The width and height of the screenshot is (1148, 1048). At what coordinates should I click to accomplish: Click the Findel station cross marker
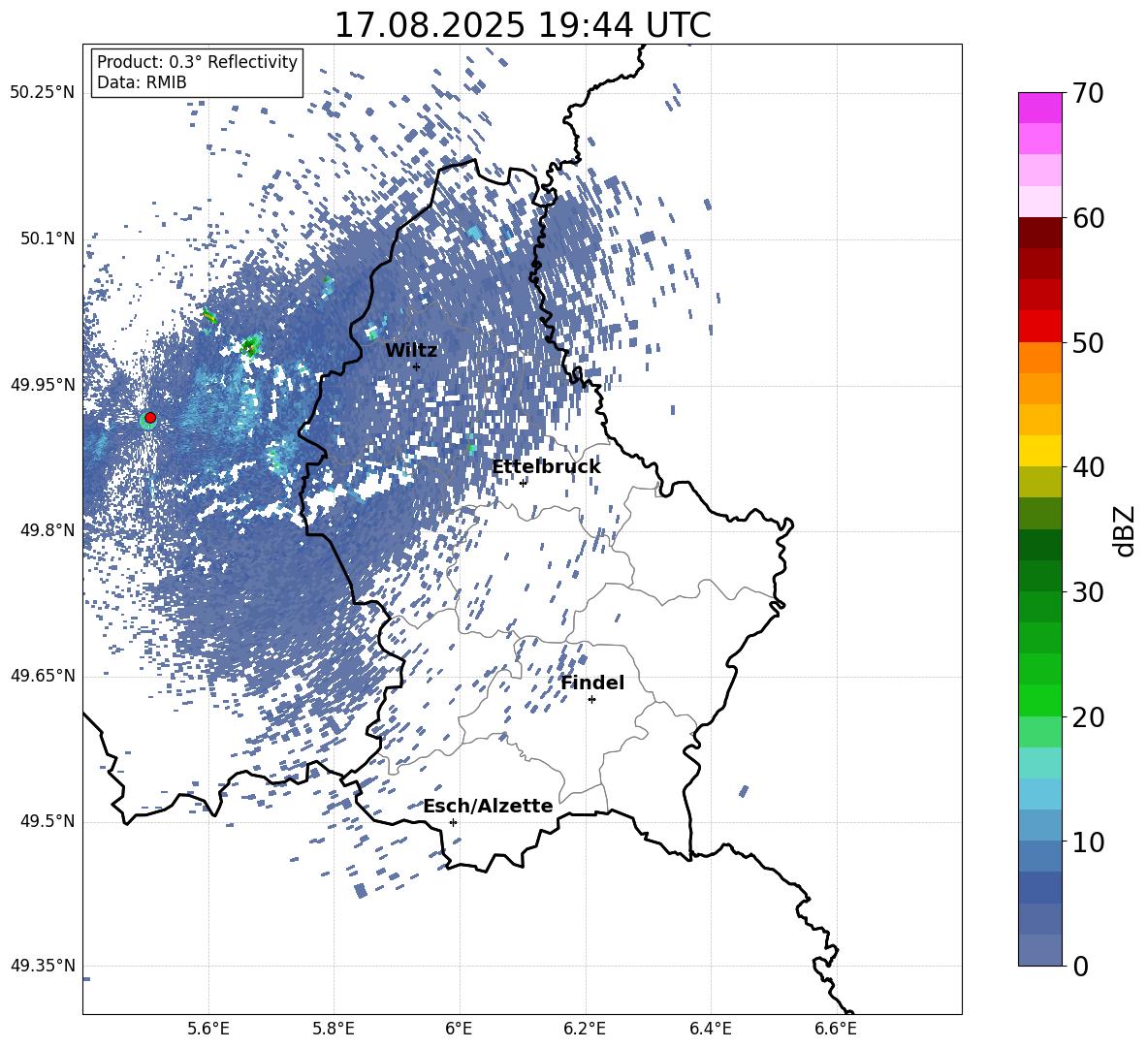(591, 700)
